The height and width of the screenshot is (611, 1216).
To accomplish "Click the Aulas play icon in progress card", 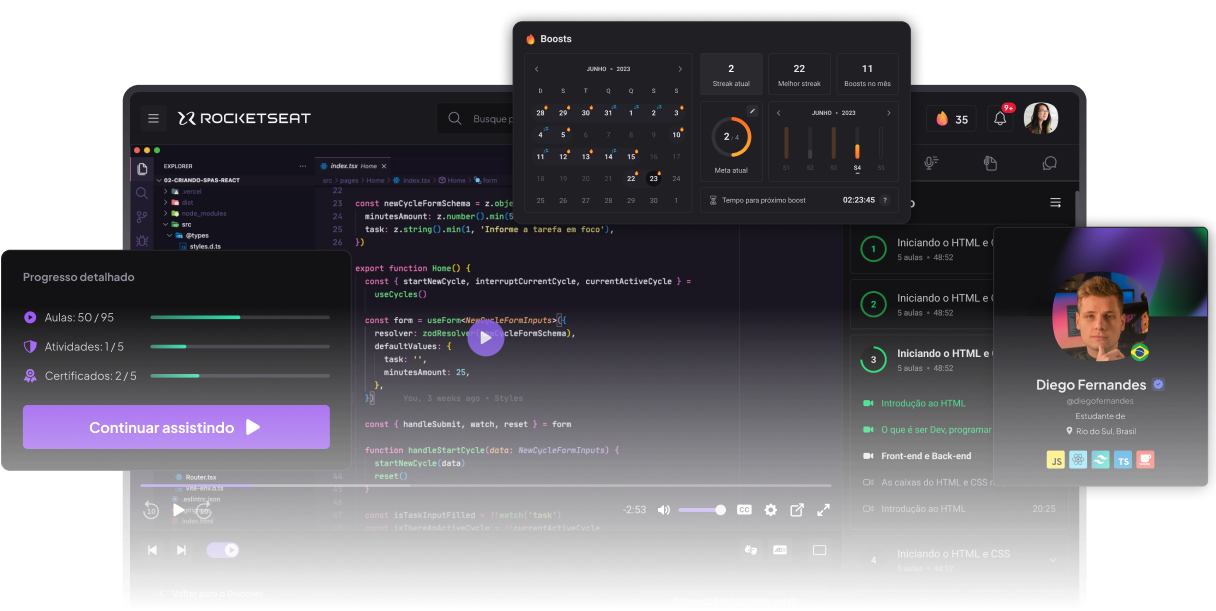I will 30,317.
